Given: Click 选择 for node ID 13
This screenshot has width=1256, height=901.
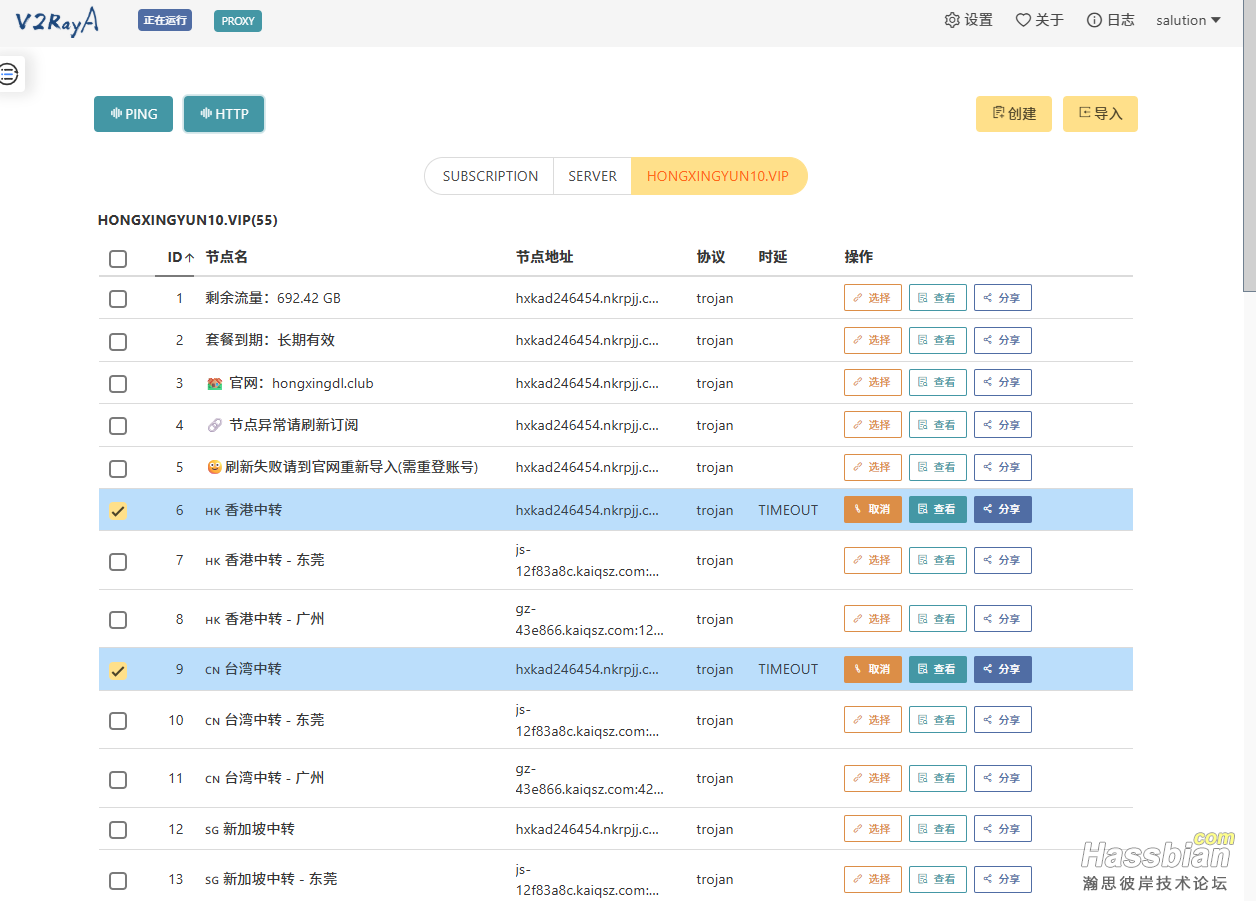Looking at the screenshot, I should 873,879.
